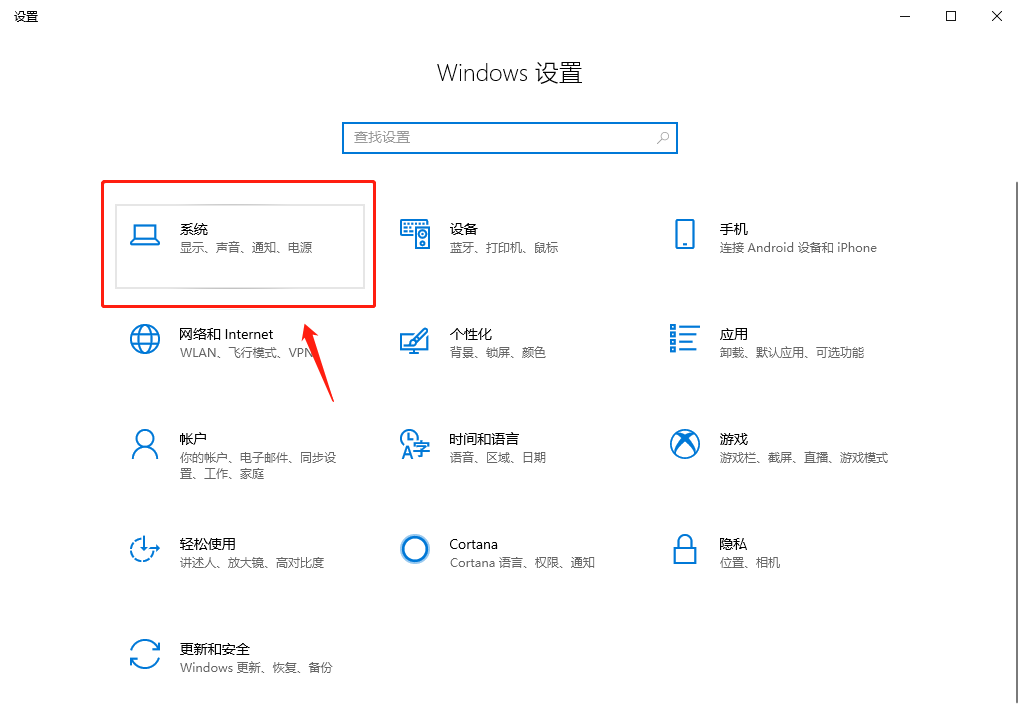Open 手机 settings title
1020x724 pixels.
tap(733, 229)
